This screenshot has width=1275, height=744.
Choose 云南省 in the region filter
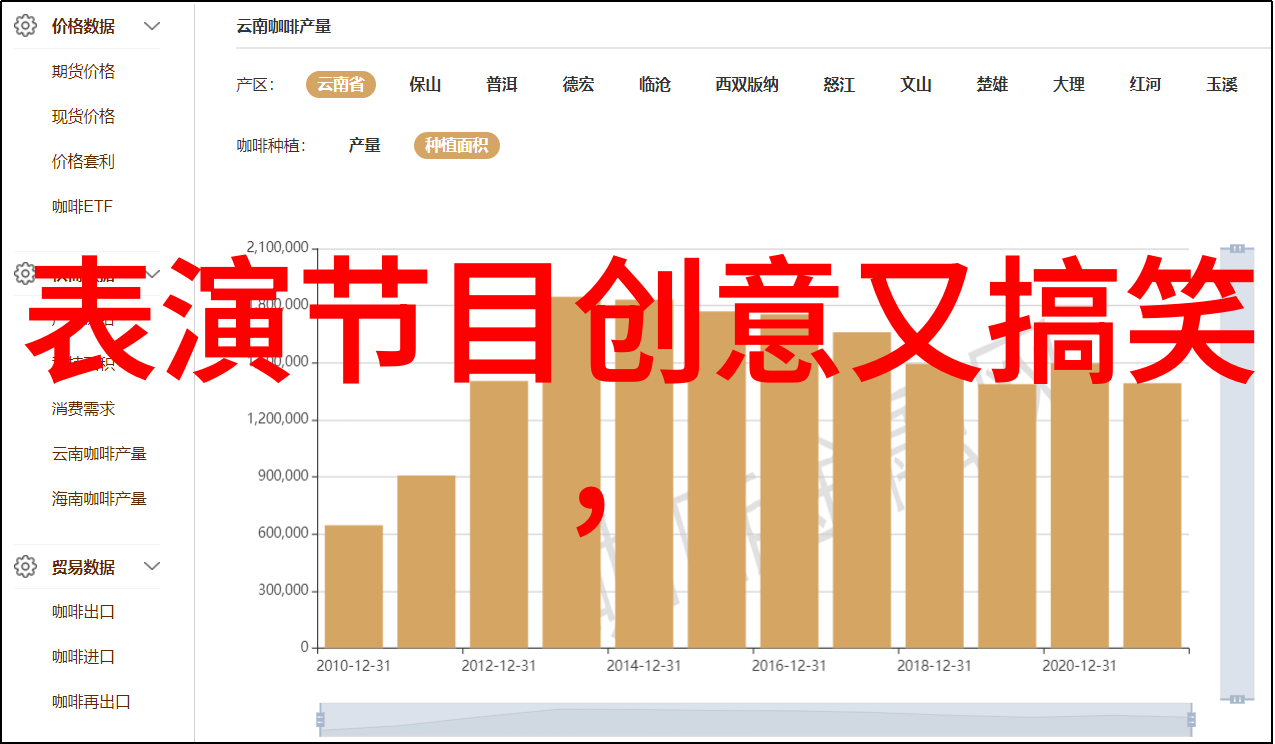[340, 85]
